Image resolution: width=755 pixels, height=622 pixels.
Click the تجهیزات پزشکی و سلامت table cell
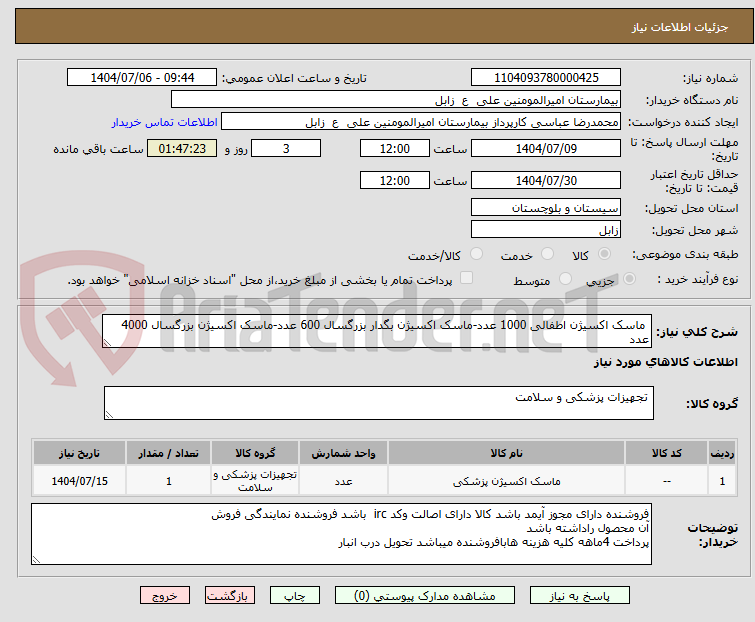(x=255, y=481)
